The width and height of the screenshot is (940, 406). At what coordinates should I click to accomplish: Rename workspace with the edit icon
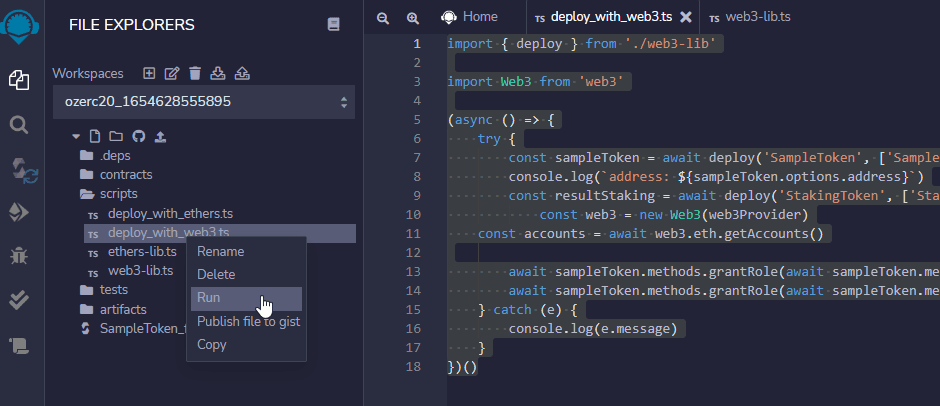pyautogui.click(x=172, y=73)
